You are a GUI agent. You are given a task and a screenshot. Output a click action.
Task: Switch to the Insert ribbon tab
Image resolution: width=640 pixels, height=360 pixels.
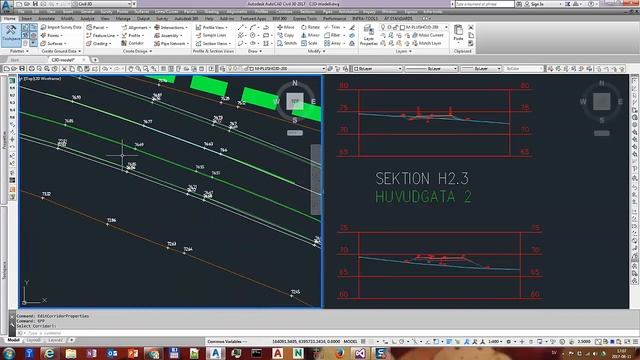point(27,19)
